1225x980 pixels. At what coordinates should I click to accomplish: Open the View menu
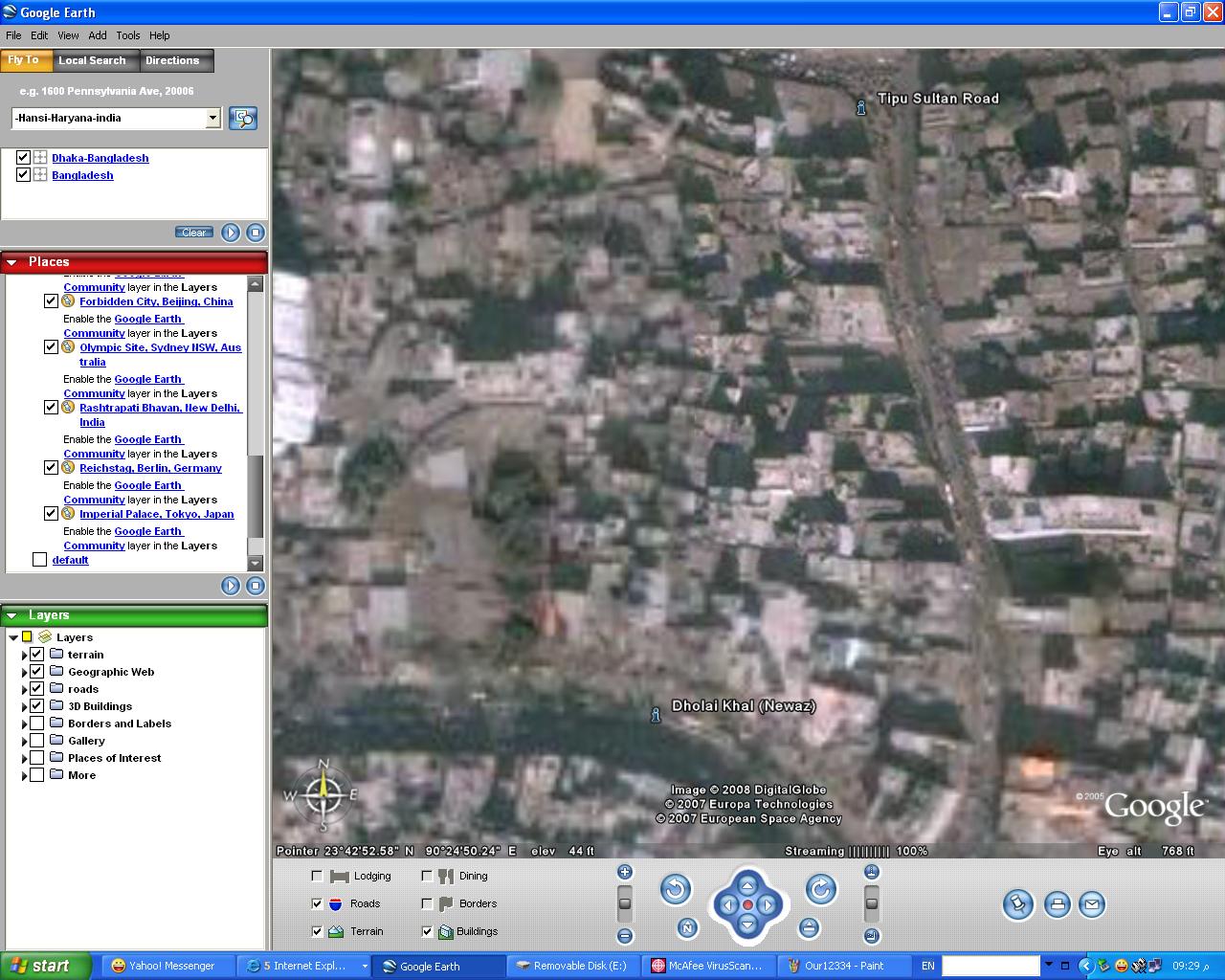click(x=68, y=35)
